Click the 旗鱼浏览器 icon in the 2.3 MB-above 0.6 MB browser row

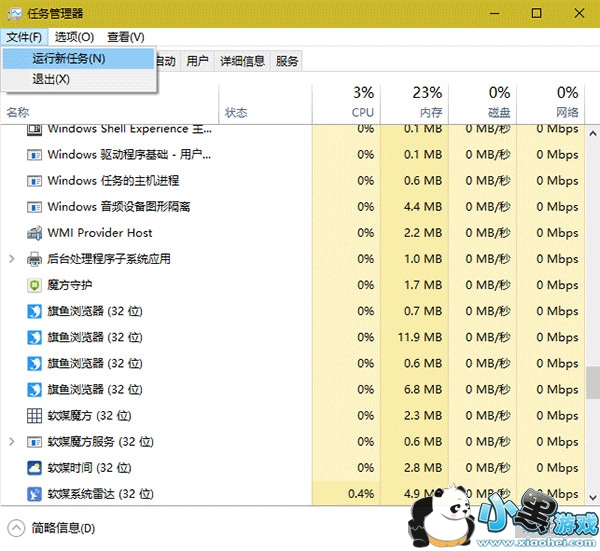click(x=34, y=364)
